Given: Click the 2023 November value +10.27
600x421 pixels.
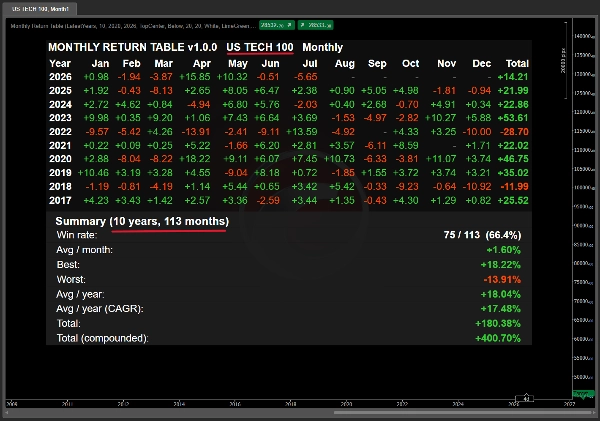Looking at the screenshot, I should [x=441, y=118].
